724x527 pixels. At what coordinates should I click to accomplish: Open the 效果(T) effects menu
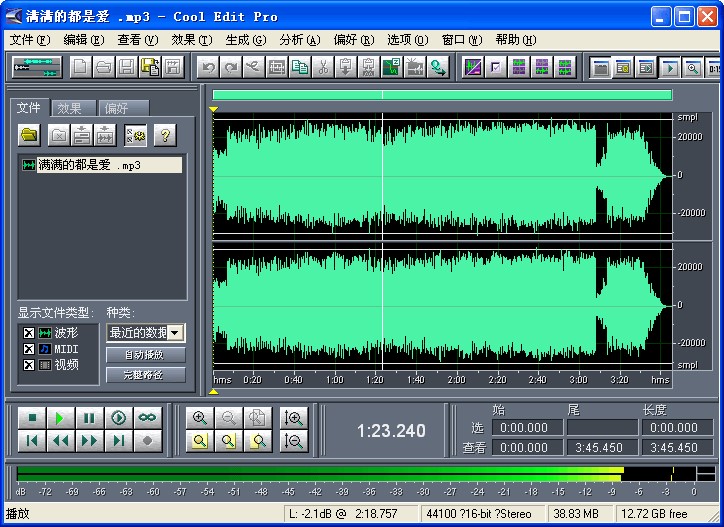point(191,40)
